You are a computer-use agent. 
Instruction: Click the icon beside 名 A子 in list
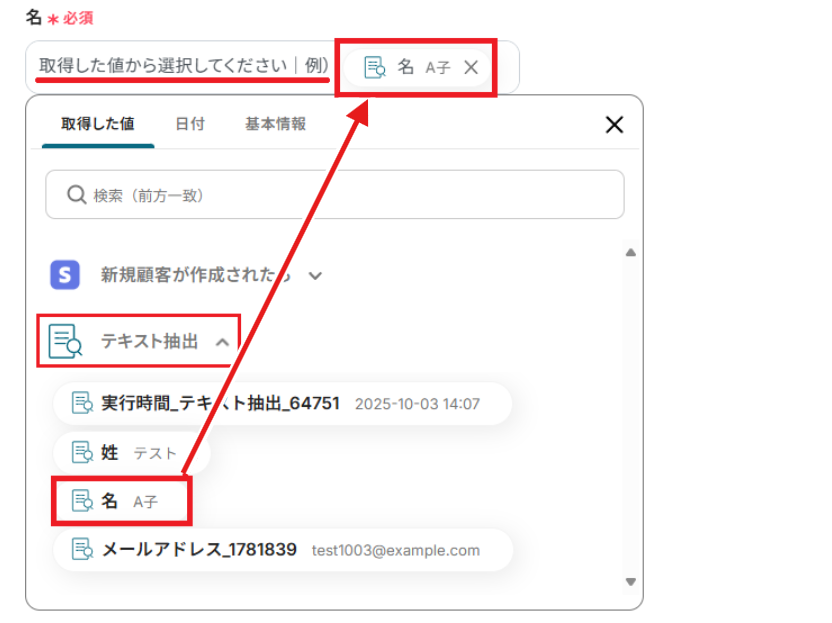coord(82,501)
